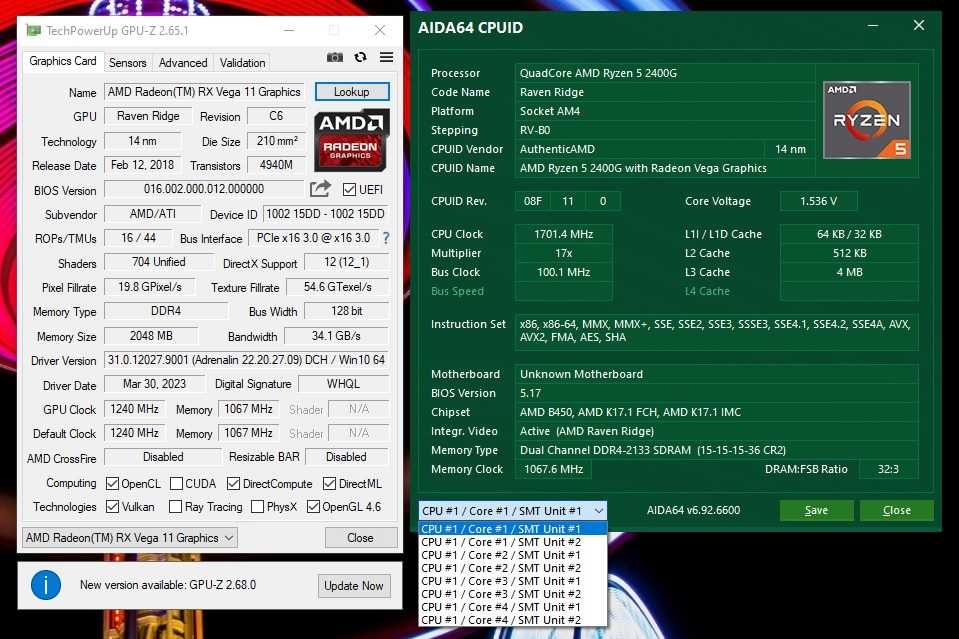The image size is (959, 639).
Task: Click the Digital Signature WHQL value
Action: (x=343, y=384)
